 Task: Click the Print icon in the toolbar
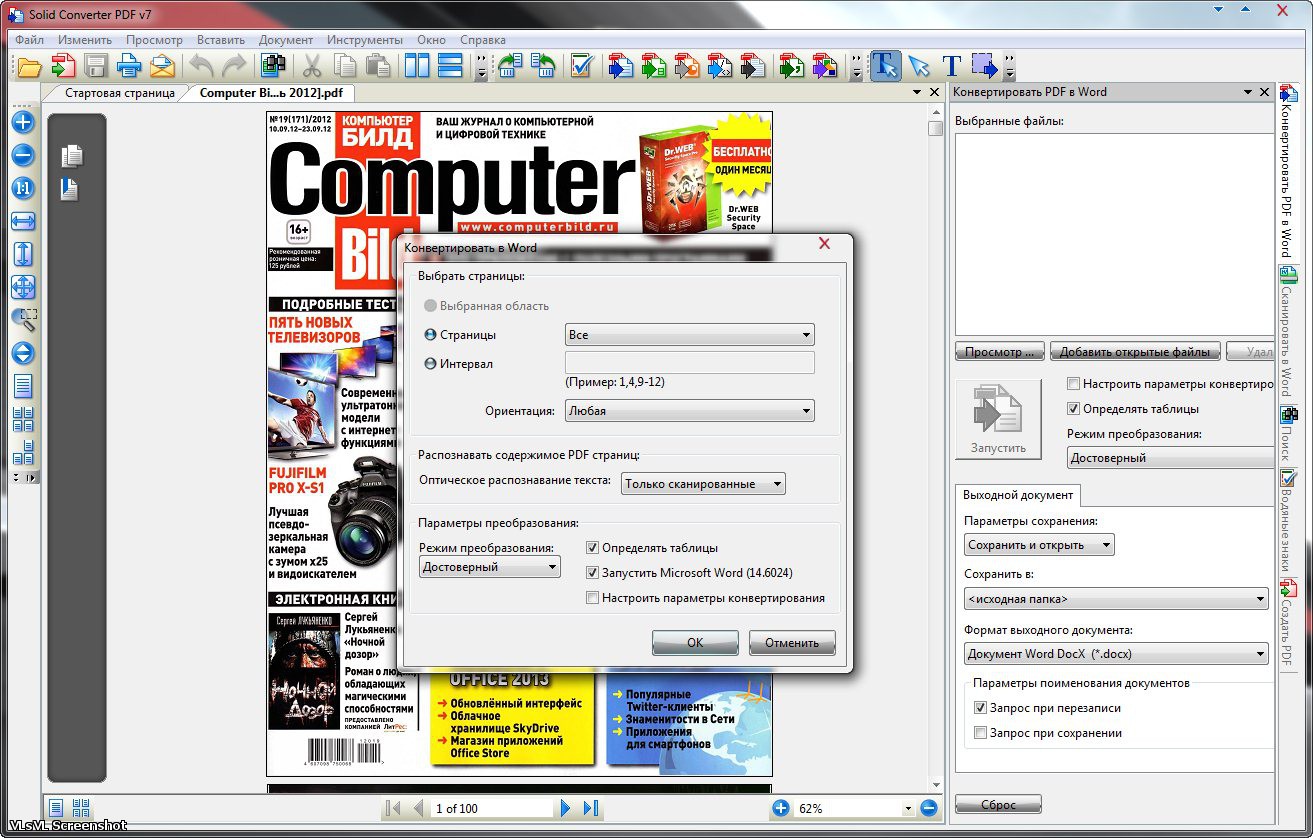point(129,67)
